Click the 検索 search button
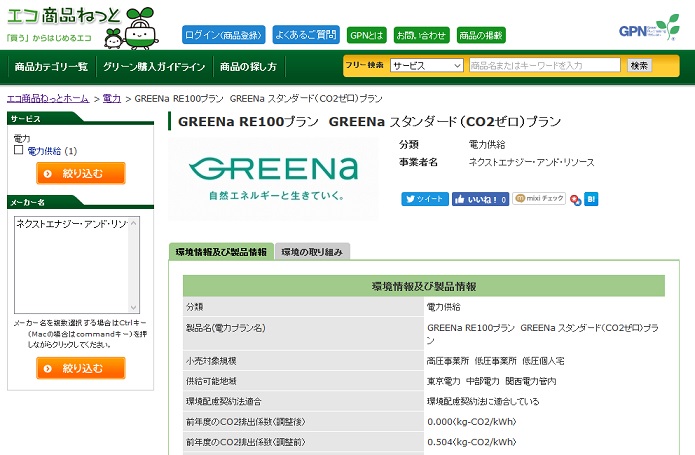Screen dimensions: 695x455 (x=639, y=66)
